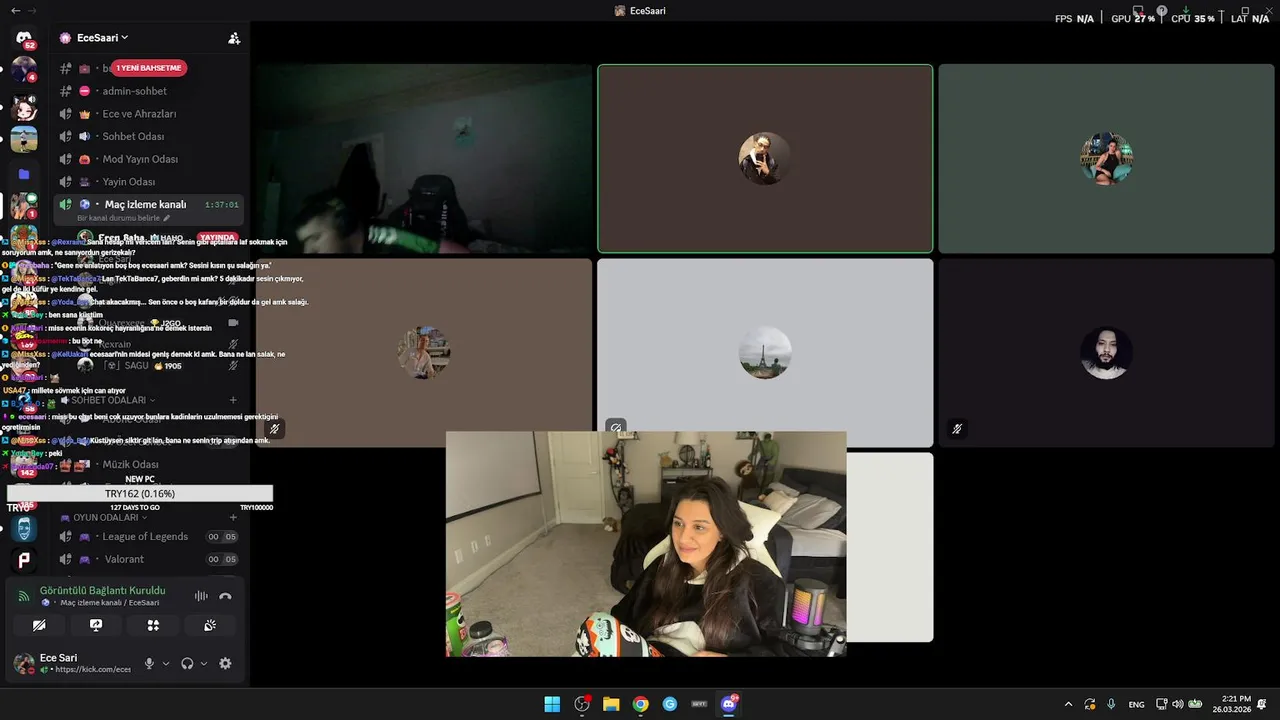Image resolution: width=1280 pixels, height=720 pixels.
Task: Open microphone input options chevron
Action: point(166,663)
